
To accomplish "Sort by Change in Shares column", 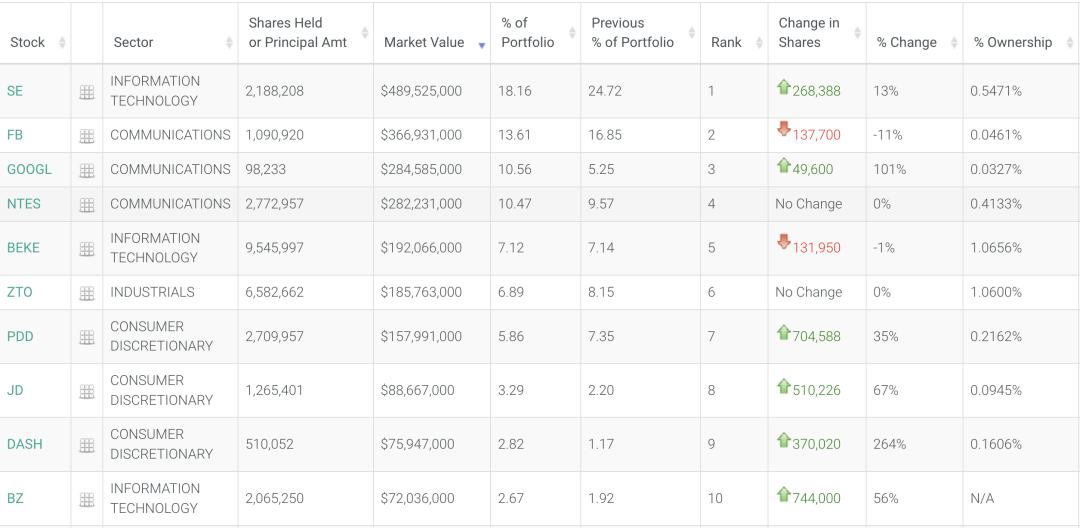I will (809, 33).
